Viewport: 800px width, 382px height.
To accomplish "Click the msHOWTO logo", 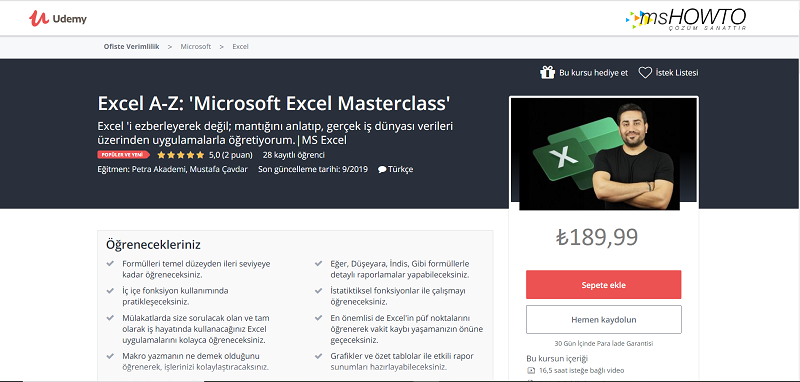I will 687,20.
